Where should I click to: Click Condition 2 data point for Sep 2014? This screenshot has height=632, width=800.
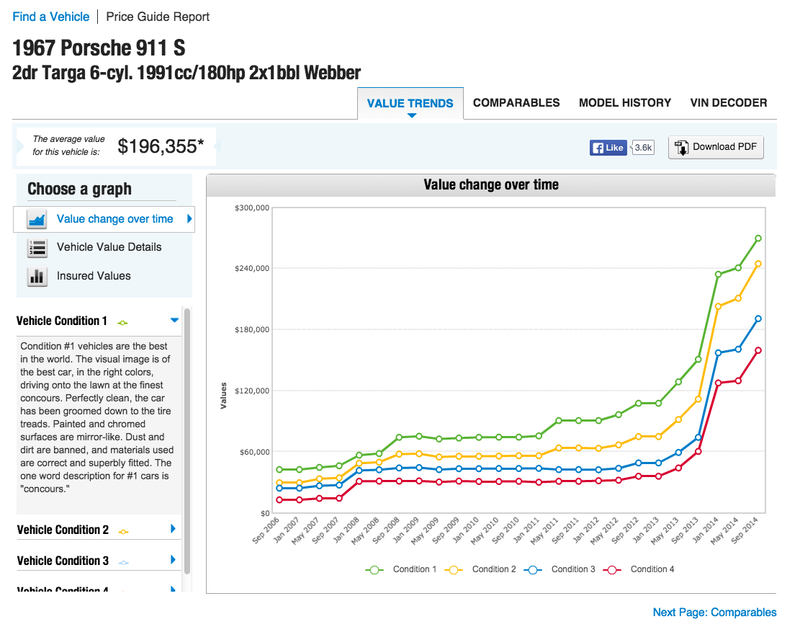pos(758,264)
